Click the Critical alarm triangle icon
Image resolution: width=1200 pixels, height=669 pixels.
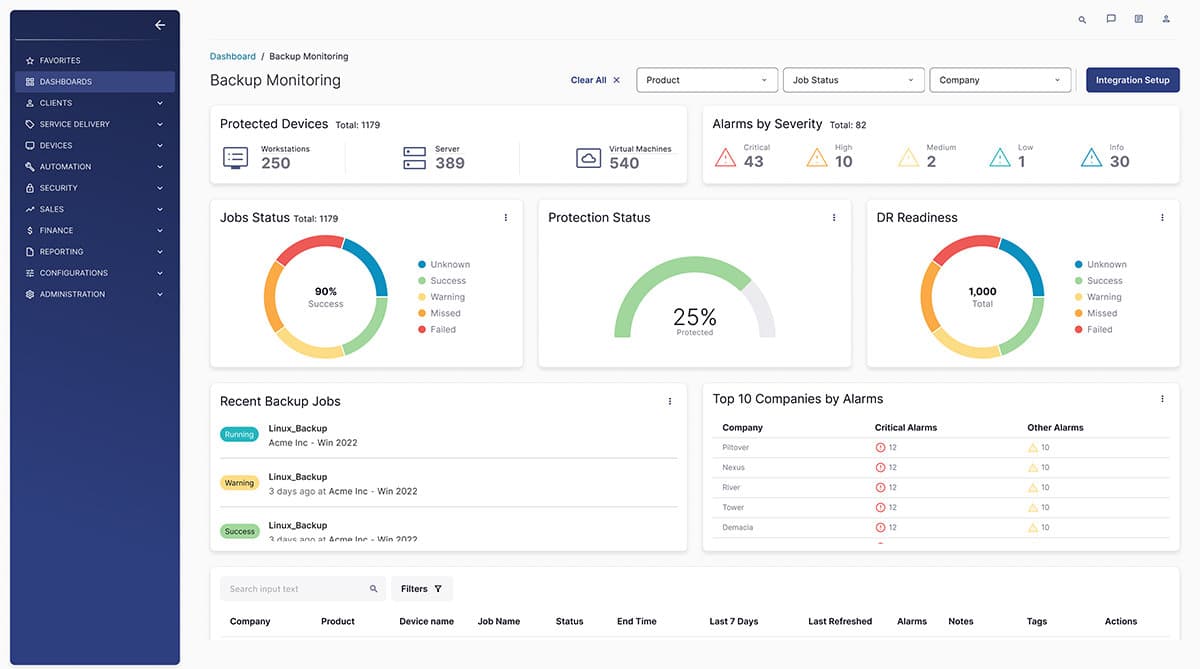(725, 157)
